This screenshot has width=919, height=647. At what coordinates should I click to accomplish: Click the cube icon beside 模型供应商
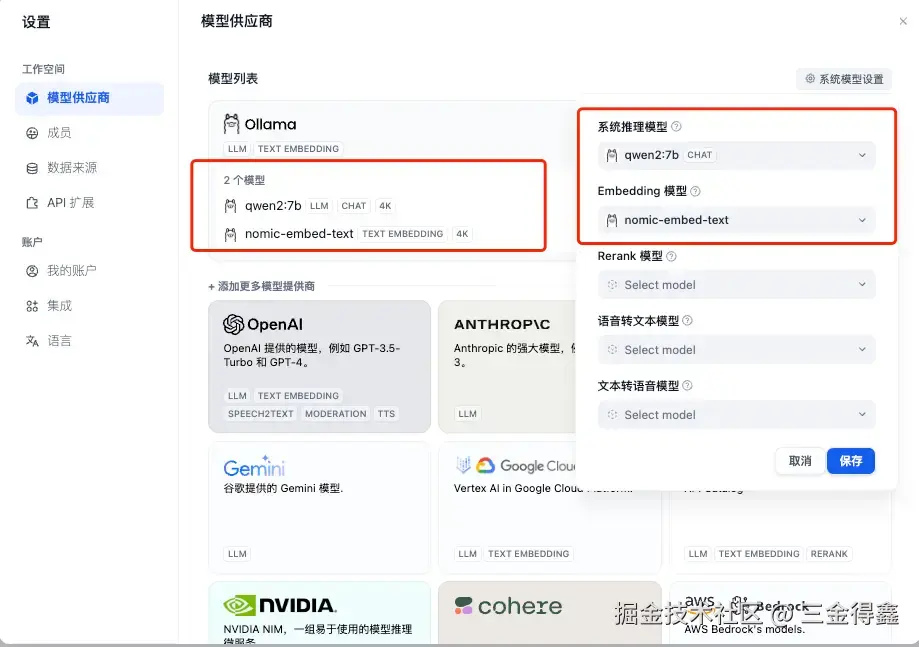(x=32, y=98)
